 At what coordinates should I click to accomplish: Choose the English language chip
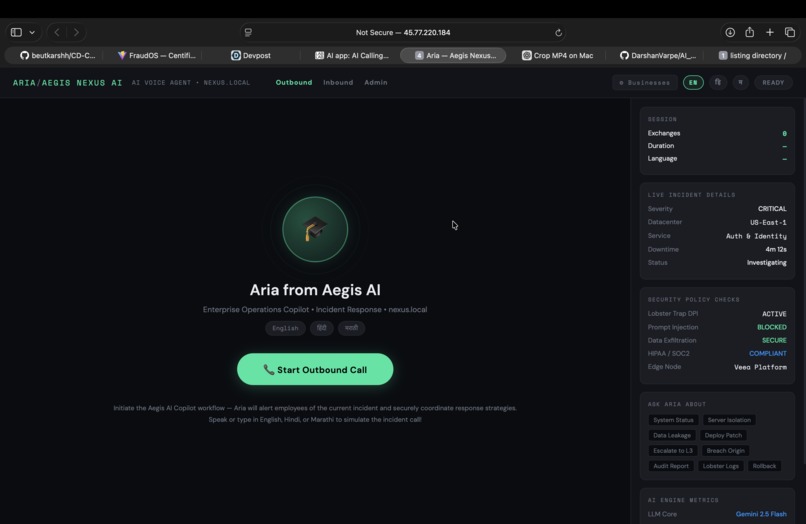285,328
